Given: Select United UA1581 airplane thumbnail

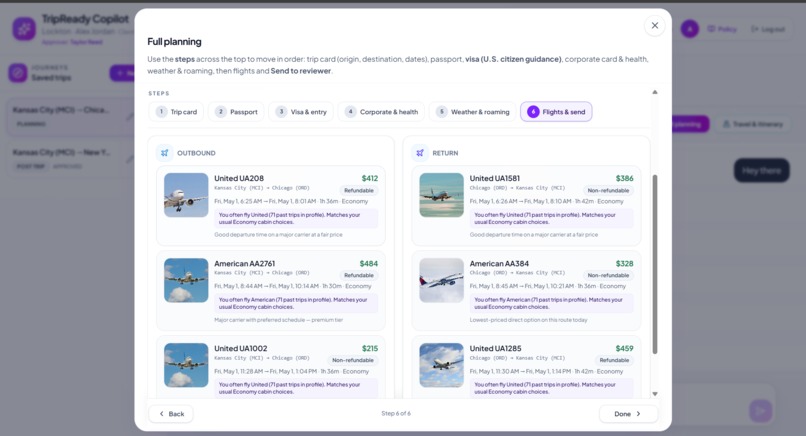Looking at the screenshot, I should click(442, 195).
